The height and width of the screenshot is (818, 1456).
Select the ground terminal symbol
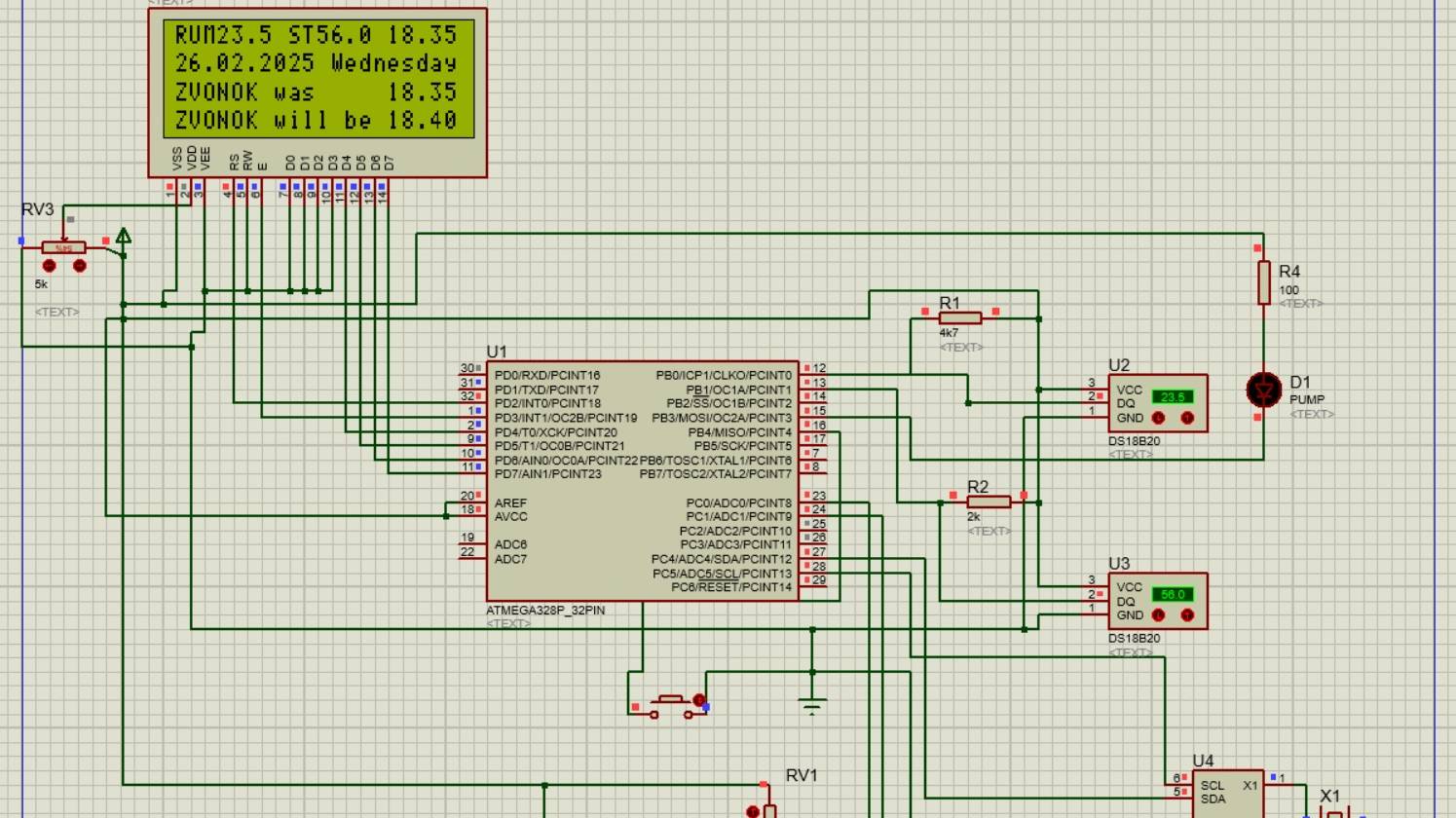[x=812, y=705]
